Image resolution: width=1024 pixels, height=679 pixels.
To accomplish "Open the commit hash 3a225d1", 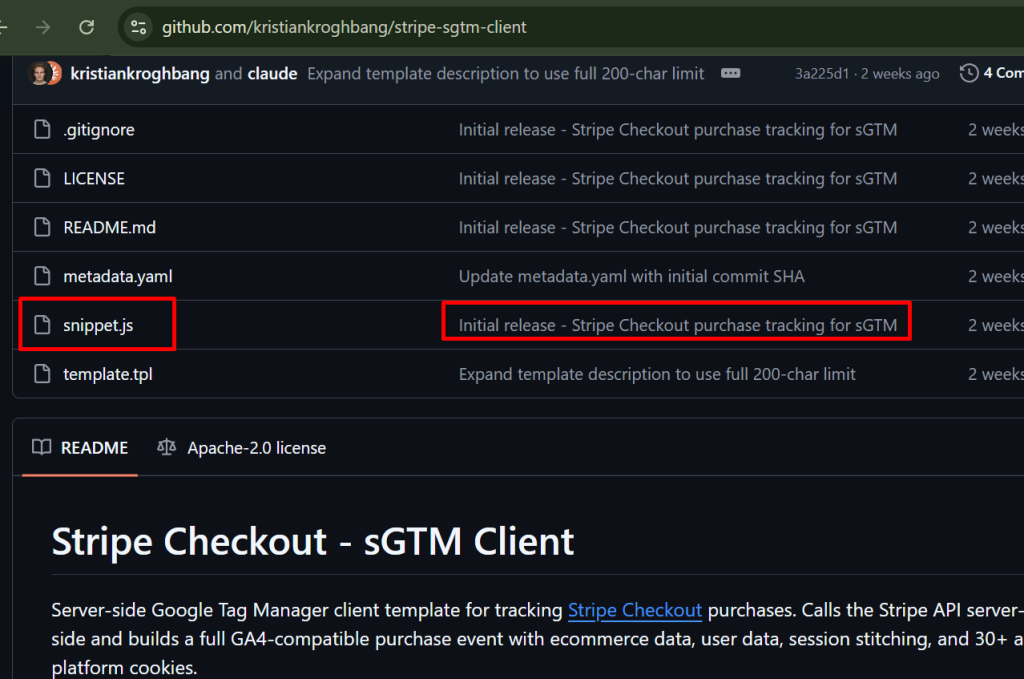I will (822, 74).
